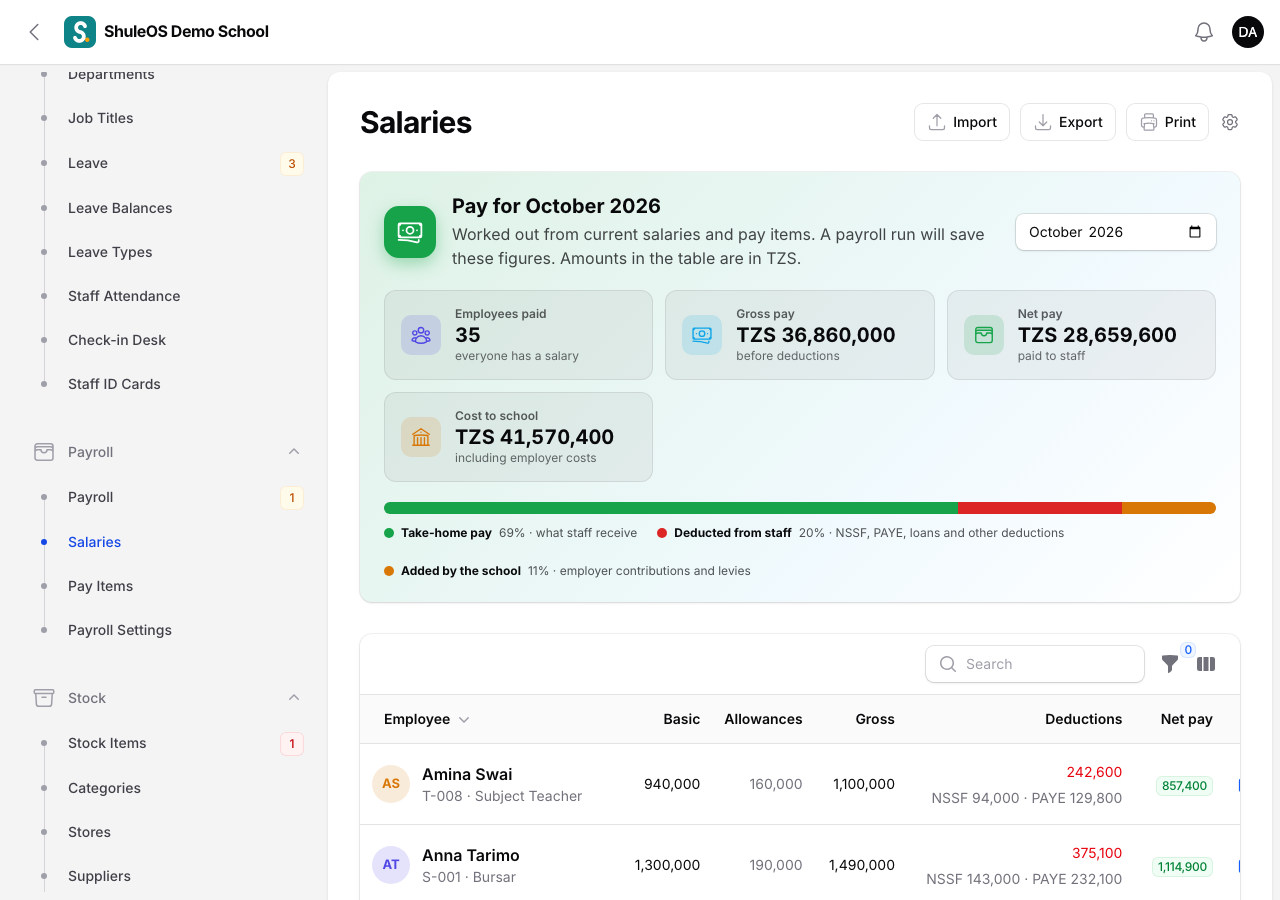Click Anna Tarimo's AT avatar
Screen dimensions: 1280x900
coord(391,865)
